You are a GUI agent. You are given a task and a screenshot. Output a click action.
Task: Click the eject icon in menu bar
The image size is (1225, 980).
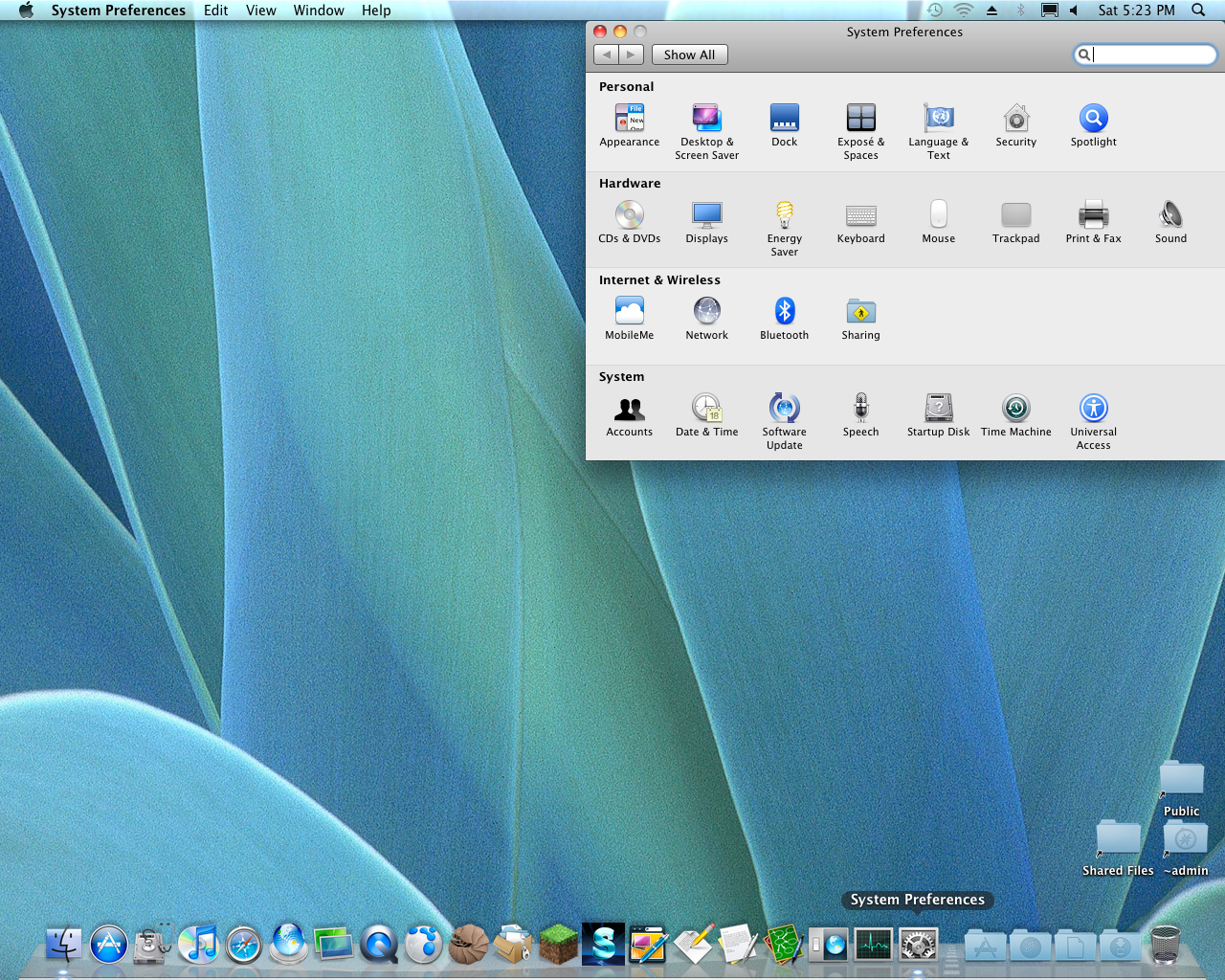coord(991,11)
